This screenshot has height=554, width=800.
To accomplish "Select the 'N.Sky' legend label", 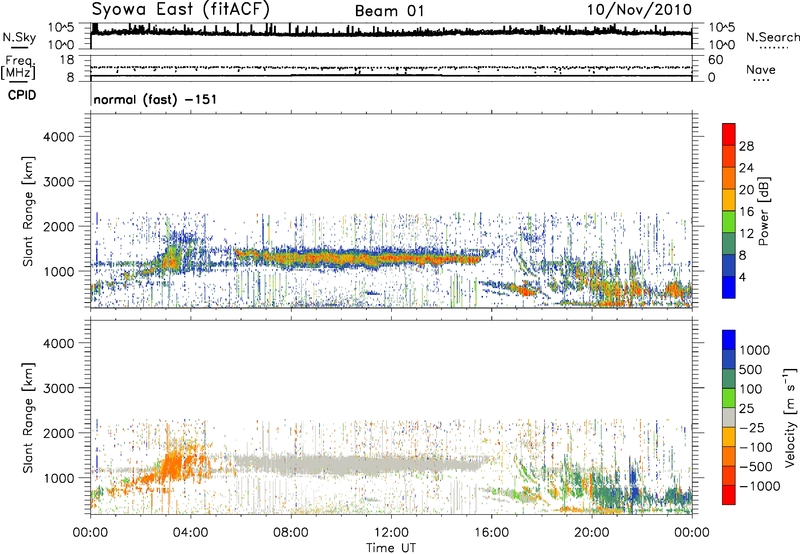I will point(19,37).
